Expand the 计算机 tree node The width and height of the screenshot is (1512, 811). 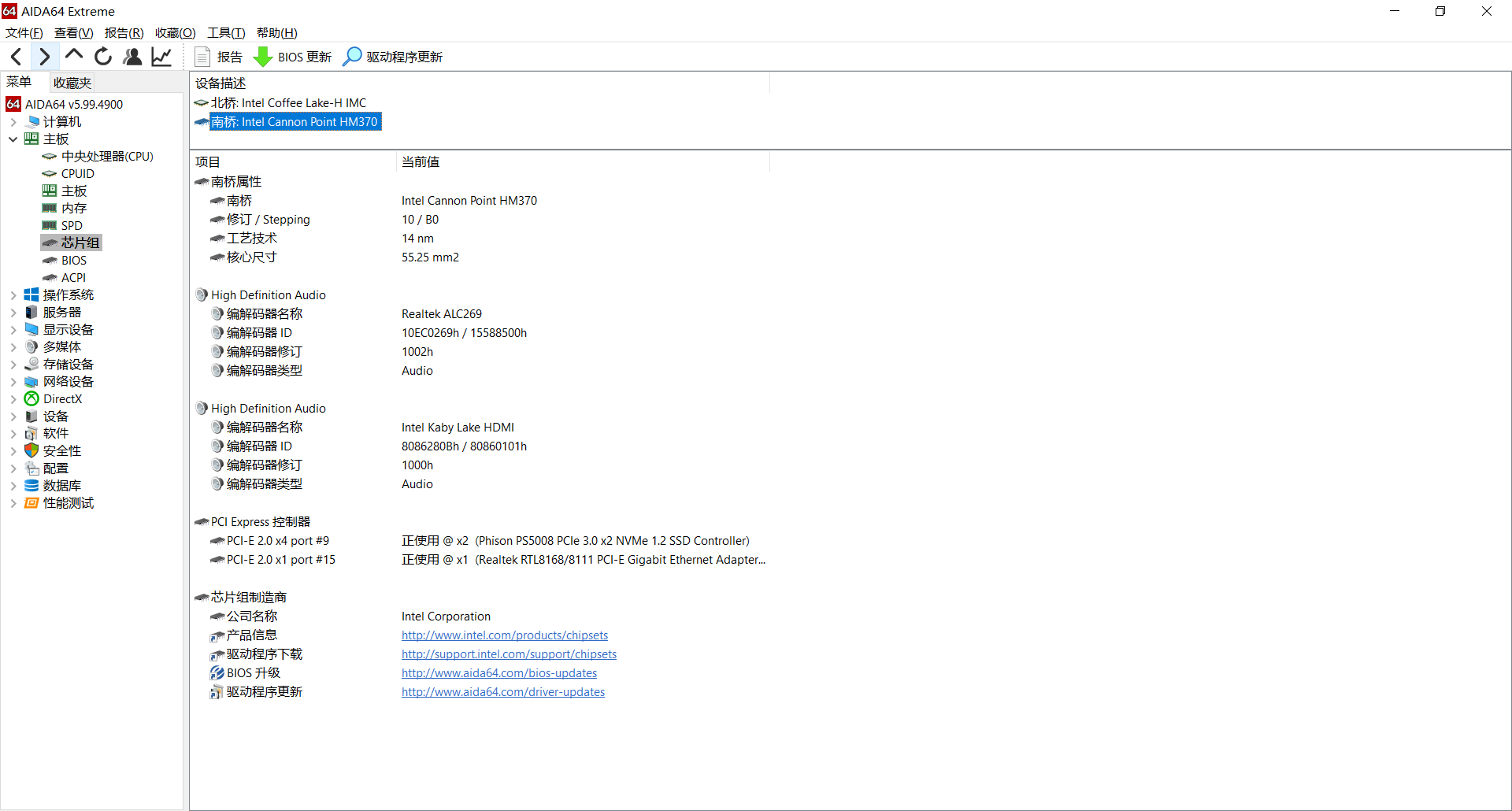click(13, 122)
